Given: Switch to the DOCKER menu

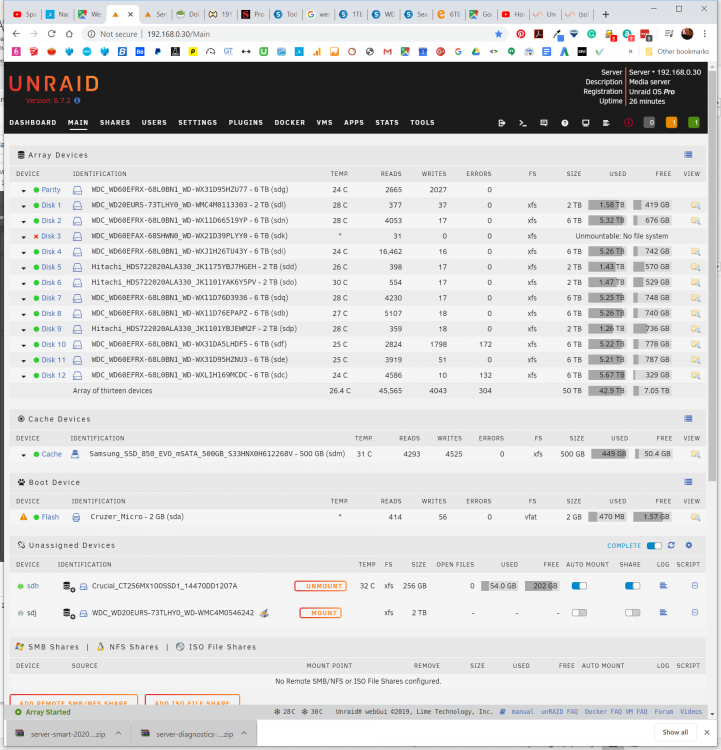Looking at the screenshot, I should (289, 122).
